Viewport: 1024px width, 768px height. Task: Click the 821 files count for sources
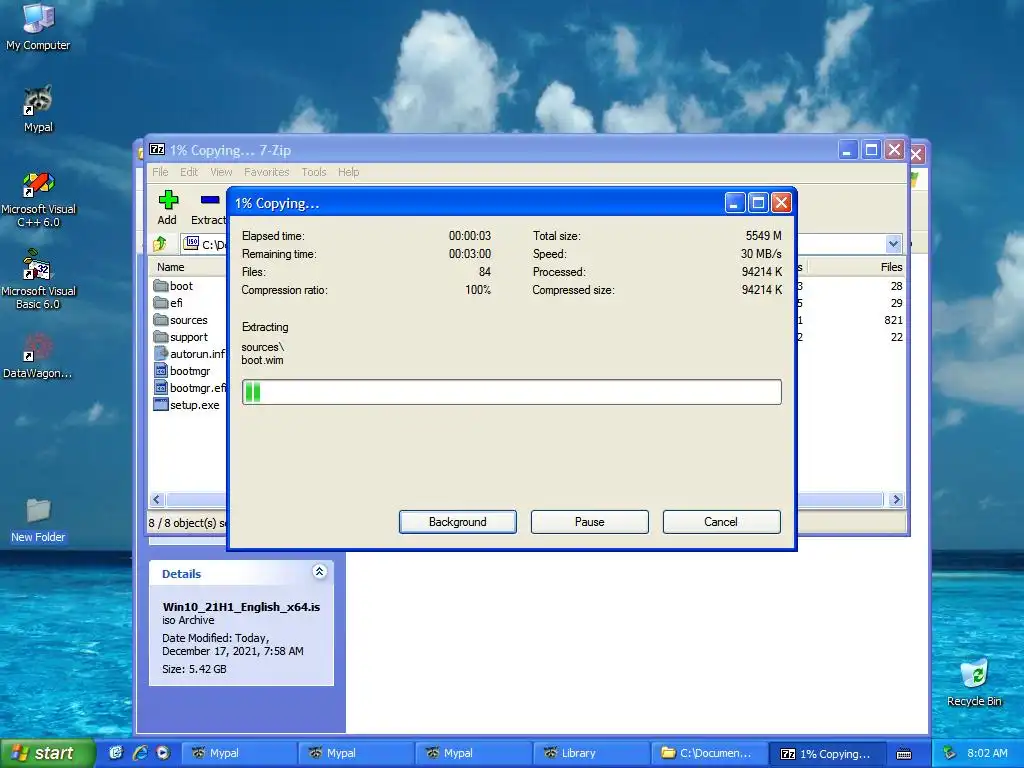point(893,320)
